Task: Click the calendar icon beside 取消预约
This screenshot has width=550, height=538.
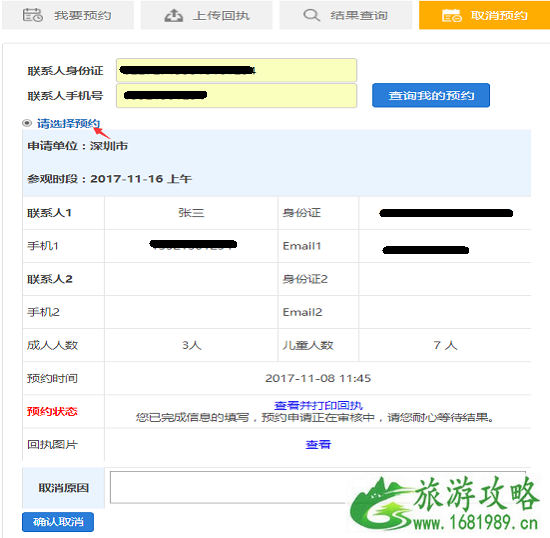Action: tap(452, 15)
